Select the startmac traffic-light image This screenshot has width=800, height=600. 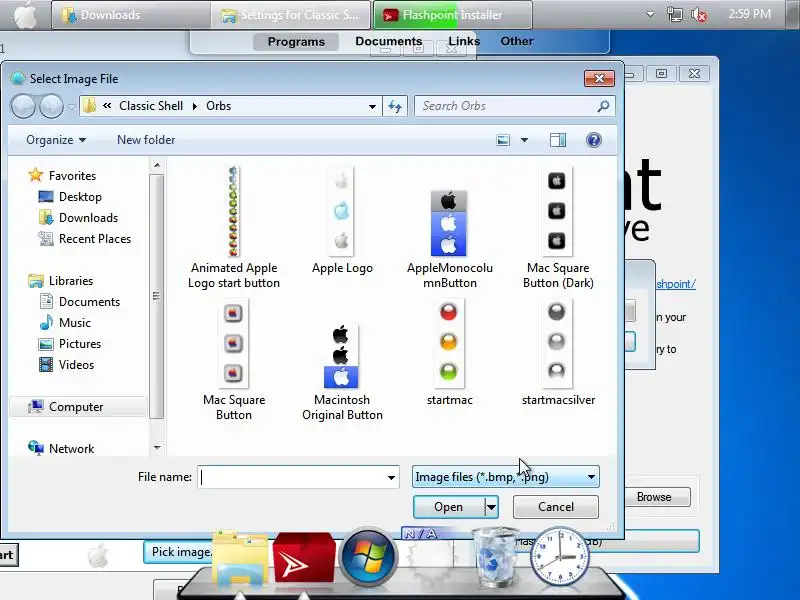449,353
